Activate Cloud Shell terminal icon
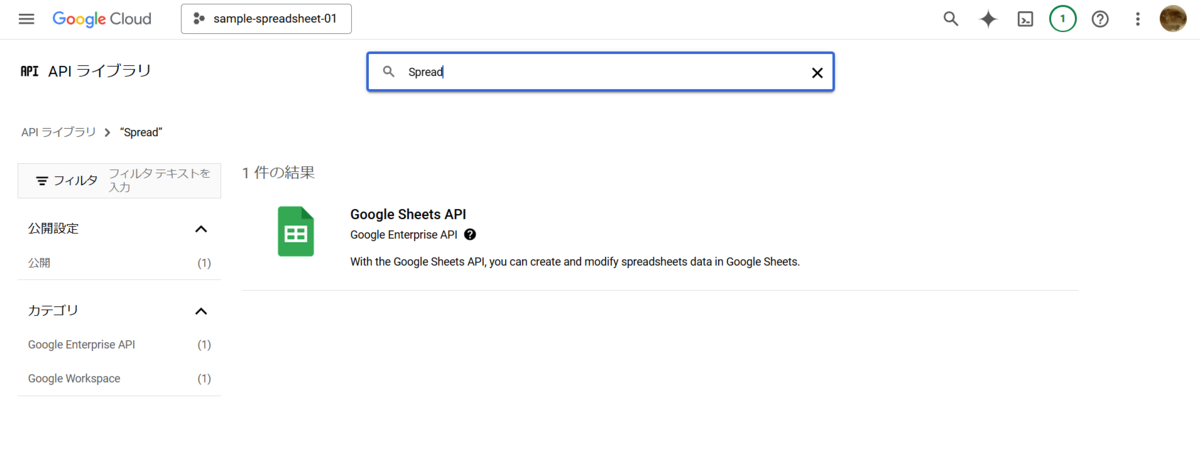This screenshot has height=464, width=1200. pyautogui.click(x=1025, y=19)
